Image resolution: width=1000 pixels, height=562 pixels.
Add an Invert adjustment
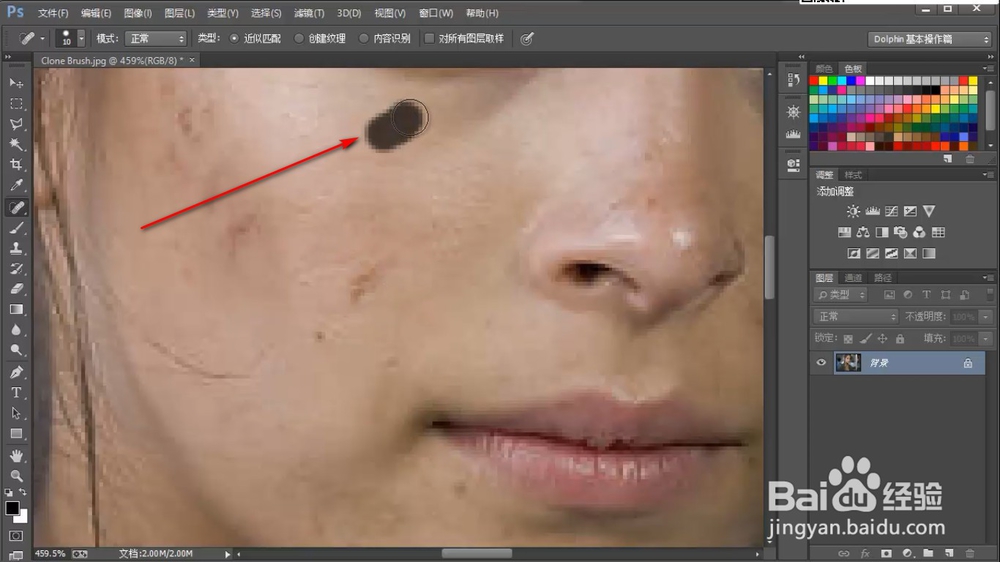(854, 253)
